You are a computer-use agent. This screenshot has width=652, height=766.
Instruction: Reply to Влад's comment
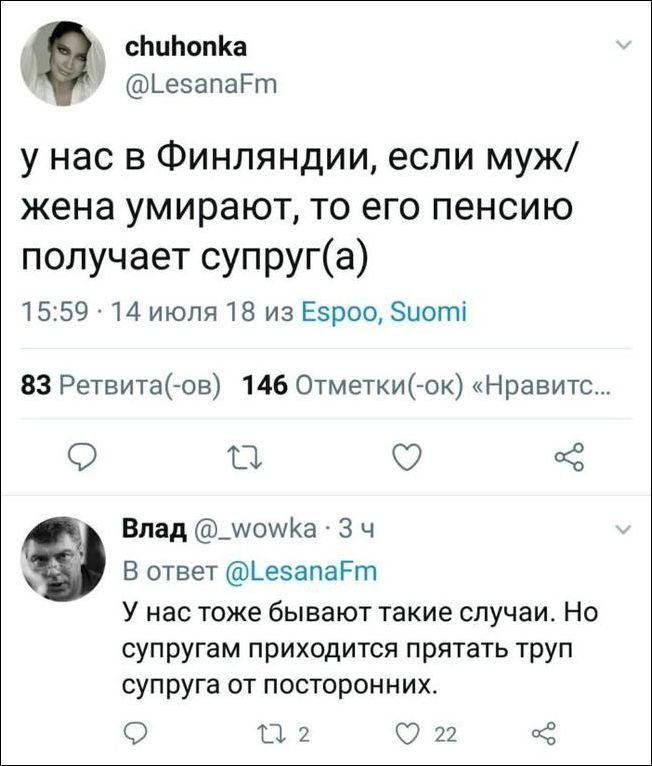(133, 733)
